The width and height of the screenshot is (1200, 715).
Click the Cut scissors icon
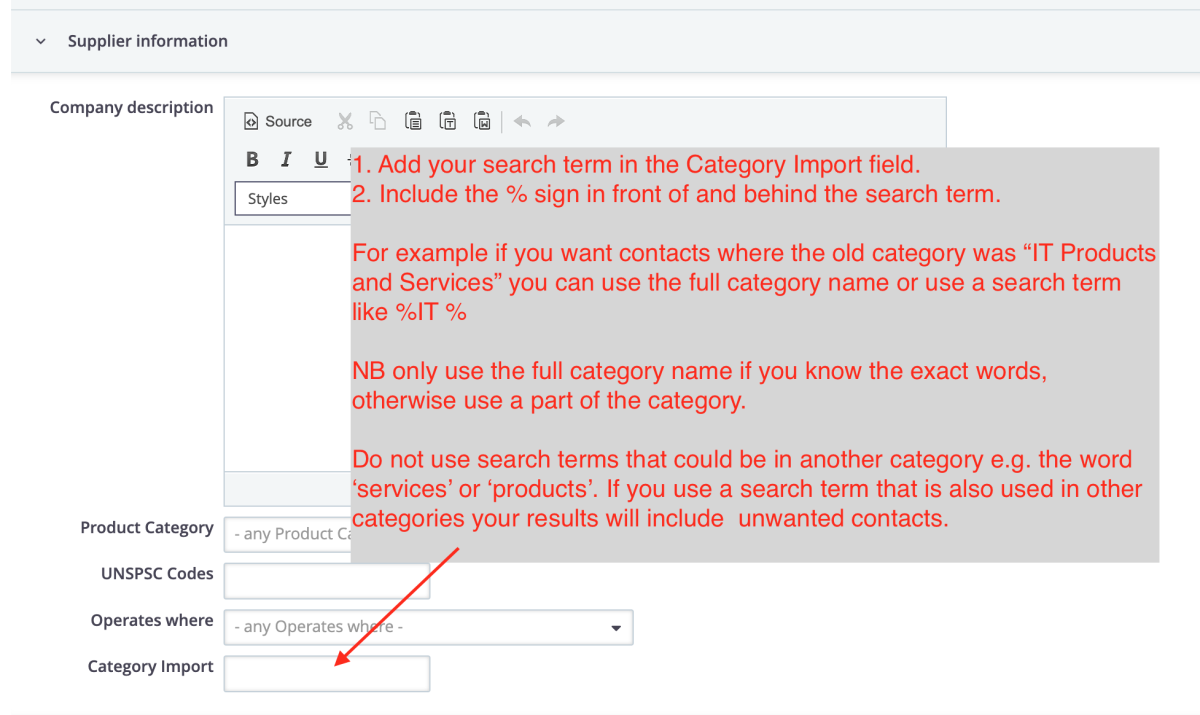(x=345, y=121)
